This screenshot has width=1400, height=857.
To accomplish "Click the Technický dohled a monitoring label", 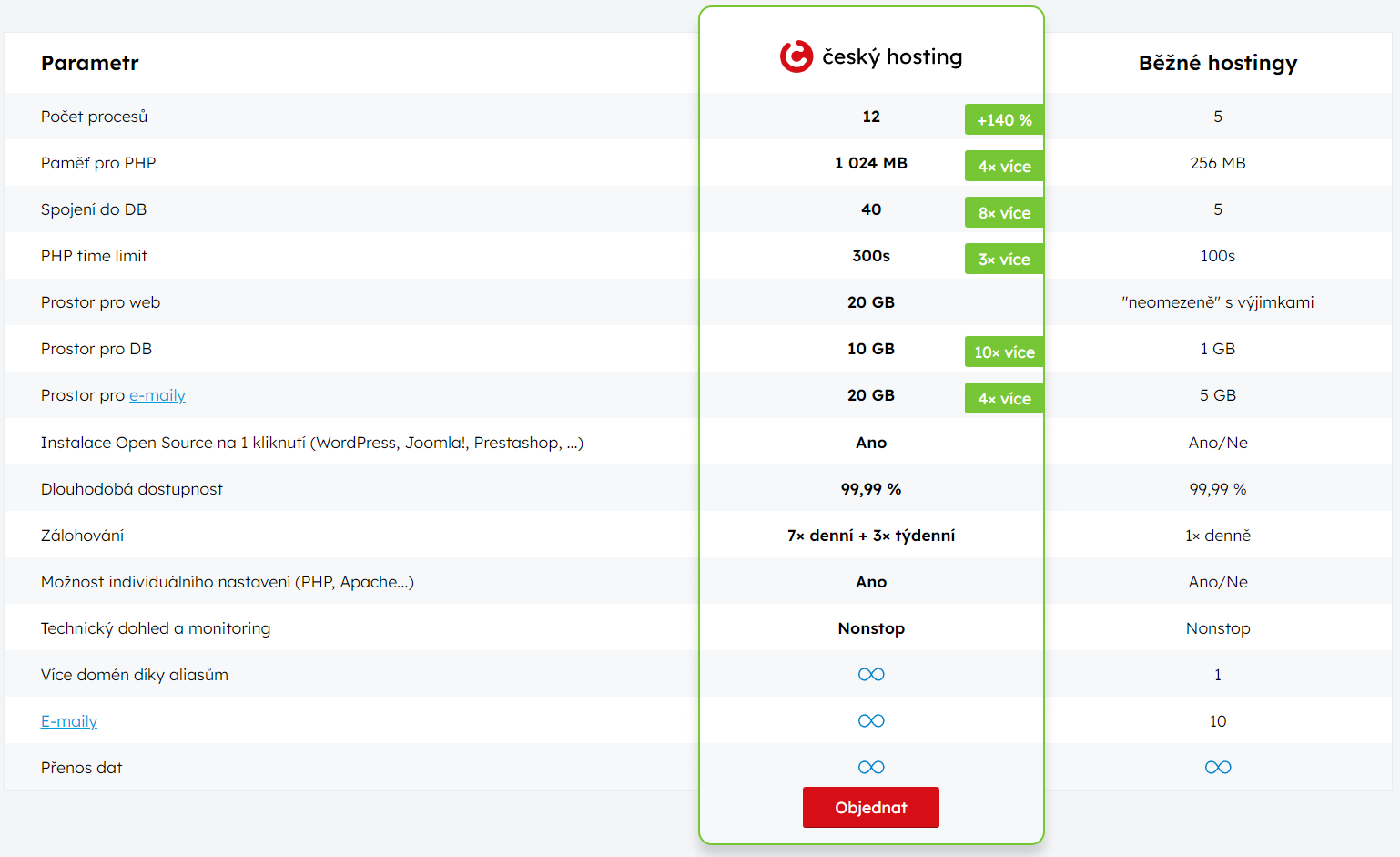I will (156, 628).
